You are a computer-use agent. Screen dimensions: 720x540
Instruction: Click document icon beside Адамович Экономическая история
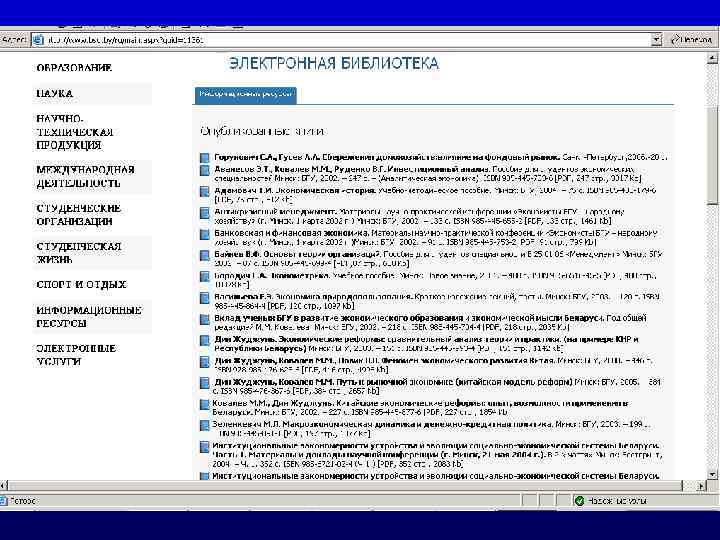pos(205,191)
